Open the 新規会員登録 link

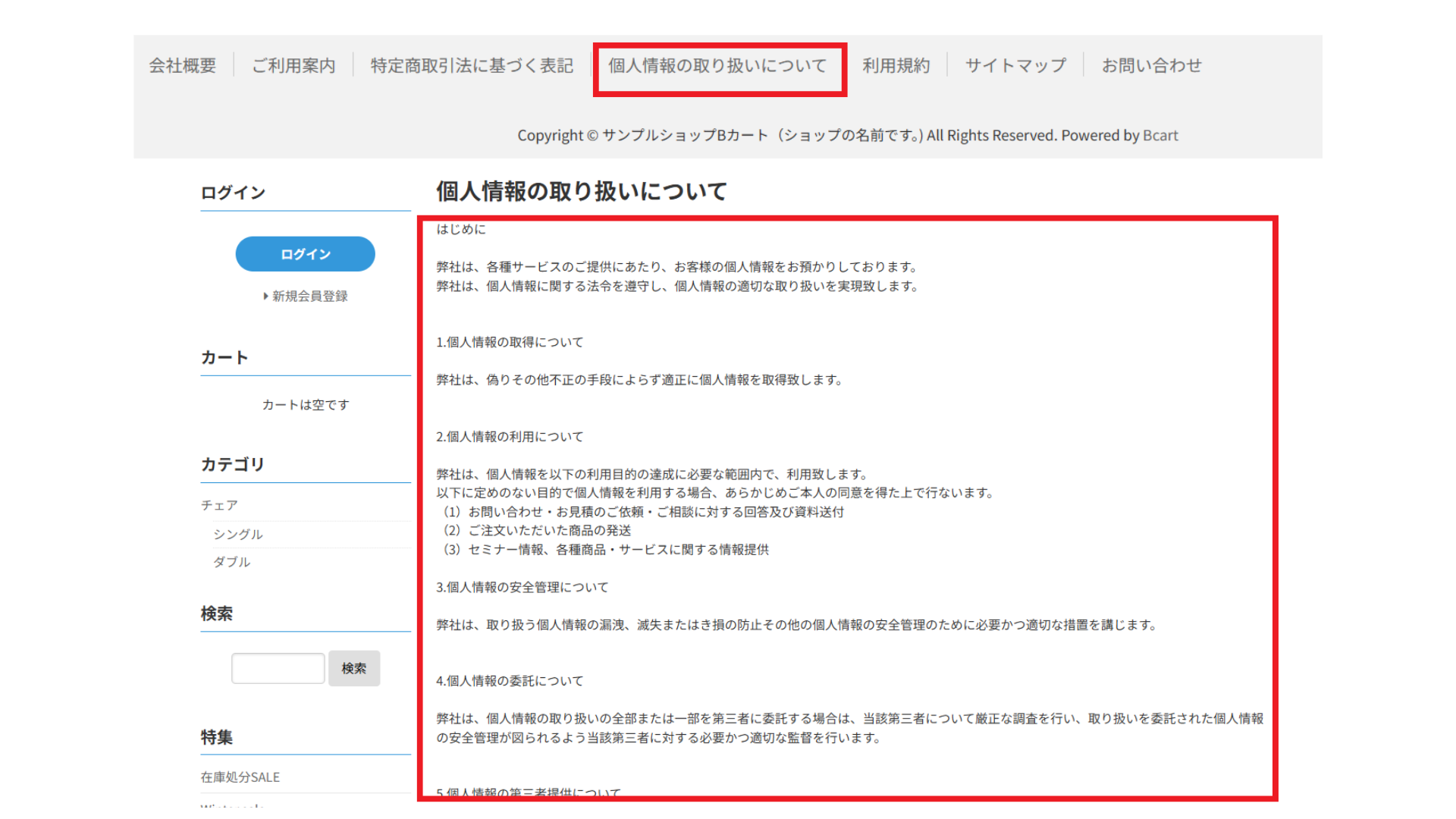coord(309,297)
